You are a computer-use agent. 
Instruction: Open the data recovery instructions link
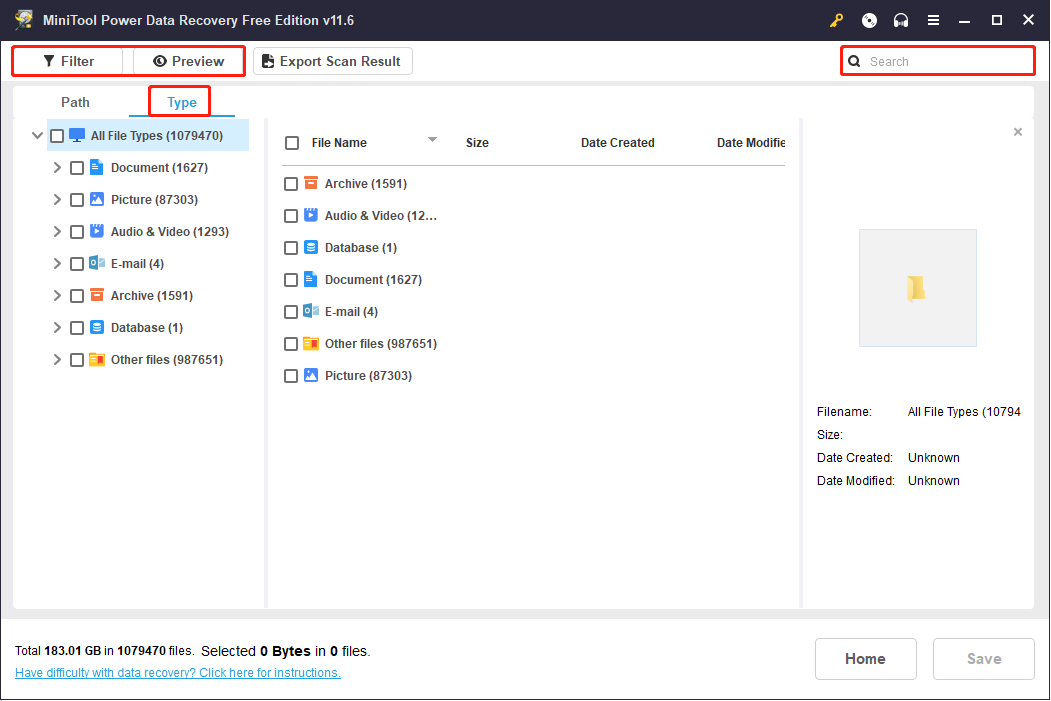178,673
